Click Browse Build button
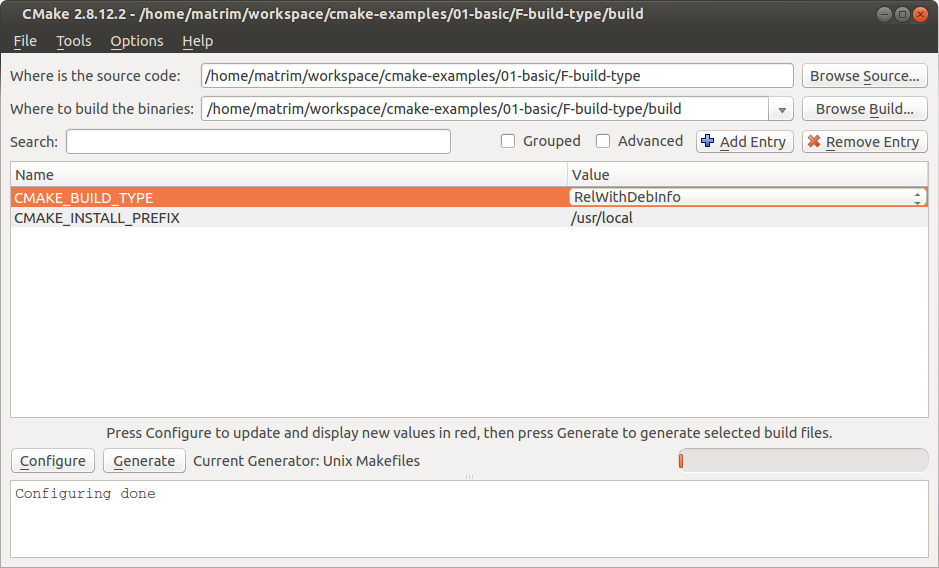 (864, 109)
